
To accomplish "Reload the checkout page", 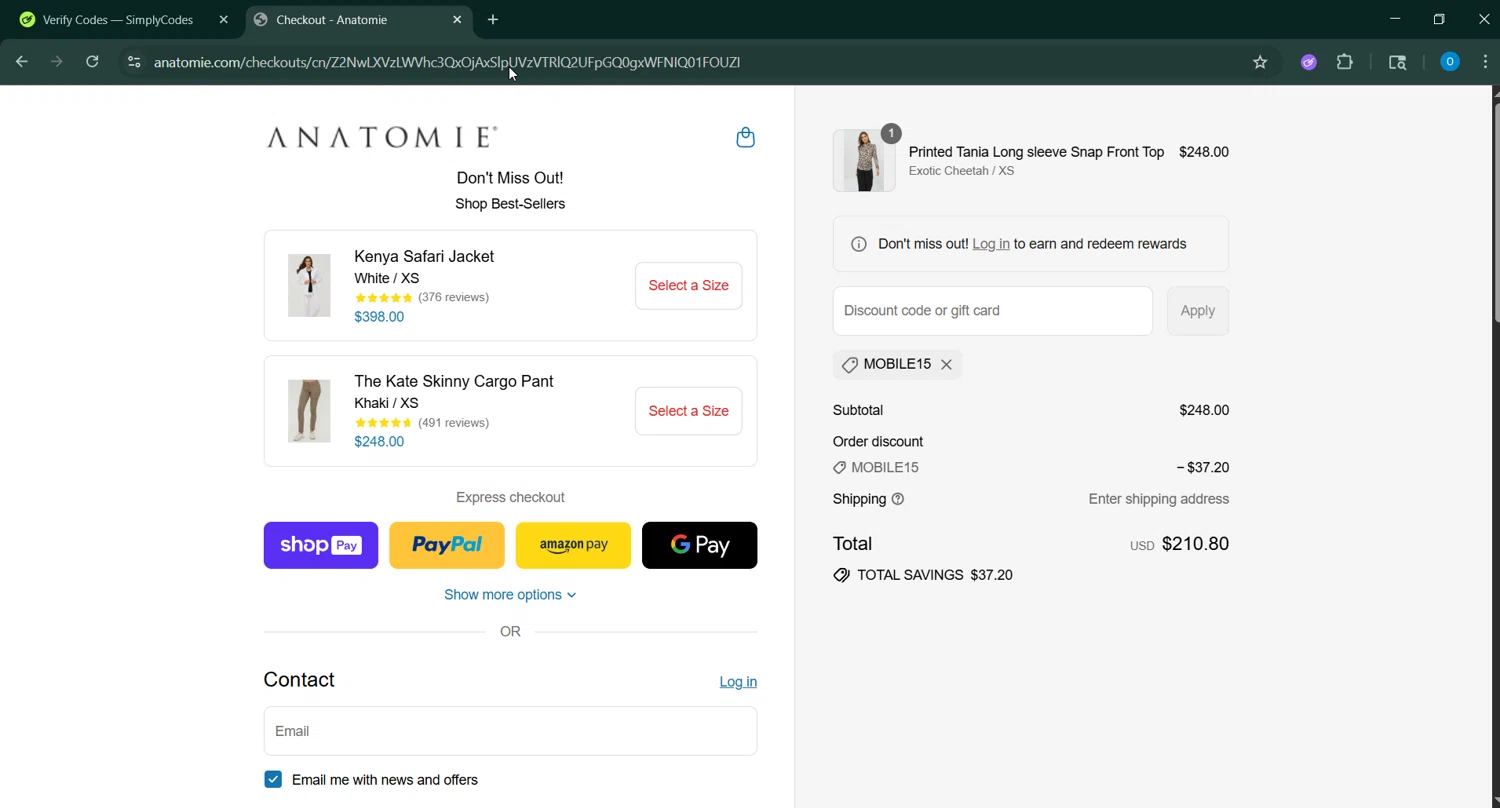I will (x=92, y=62).
